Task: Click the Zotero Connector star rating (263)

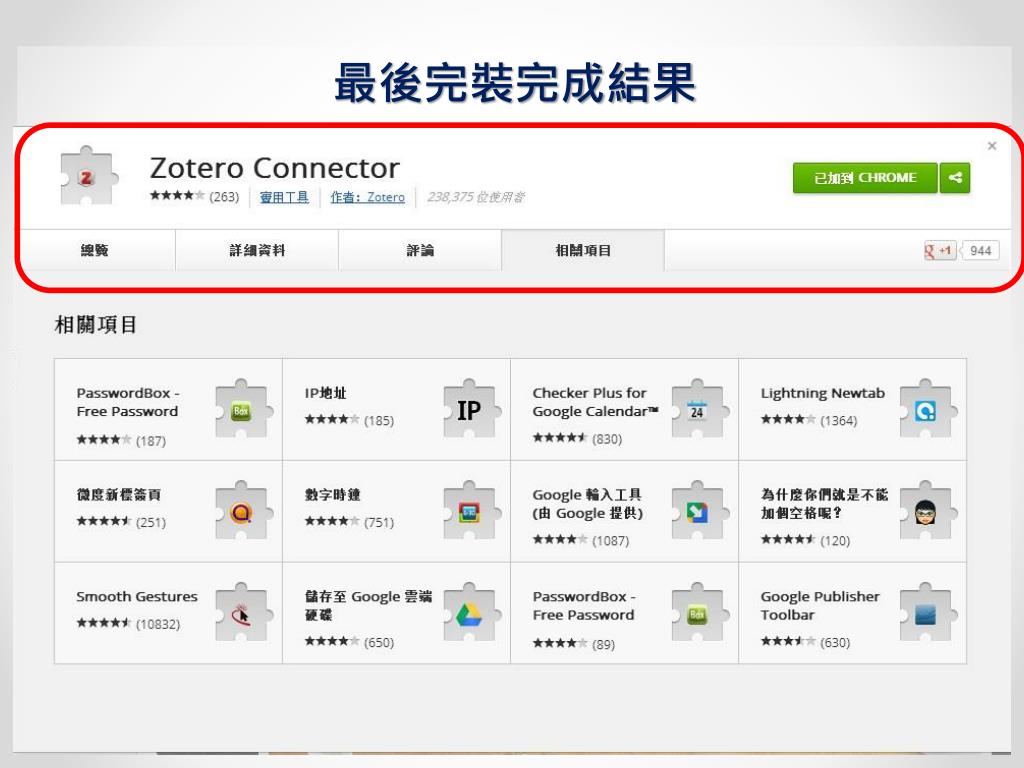Action: point(194,196)
